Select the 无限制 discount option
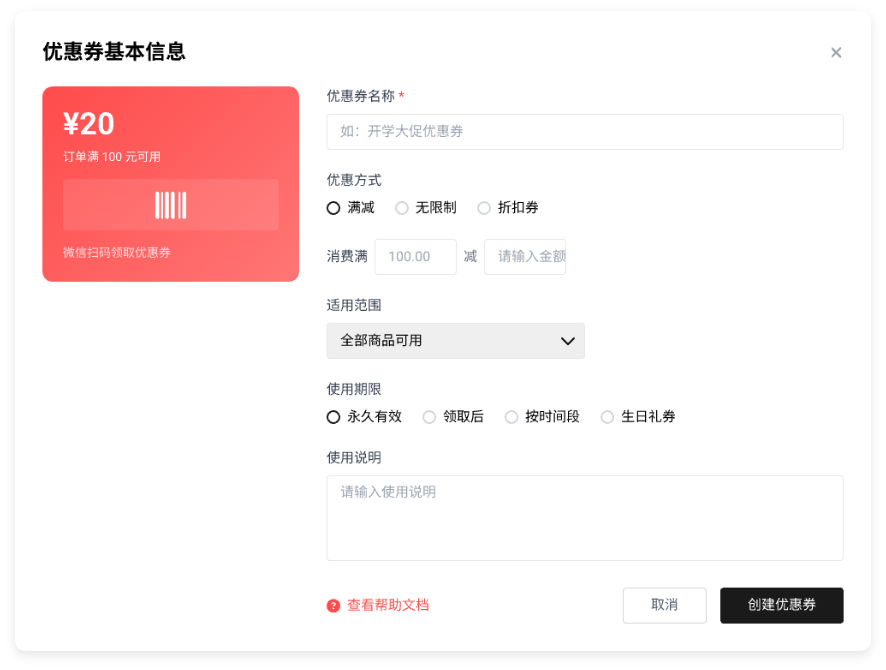The width and height of the screenshot is (886, 670). point(402,208)
